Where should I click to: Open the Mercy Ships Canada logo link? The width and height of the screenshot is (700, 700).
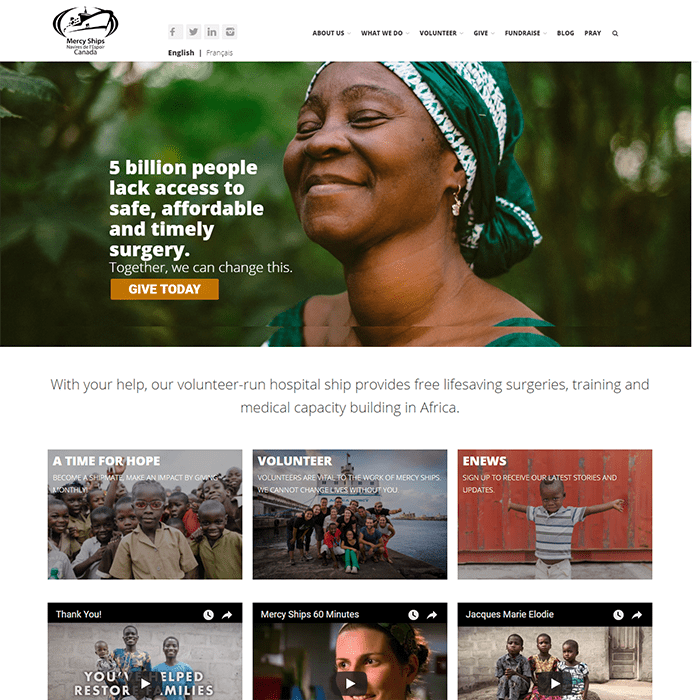tap(85, 31)
